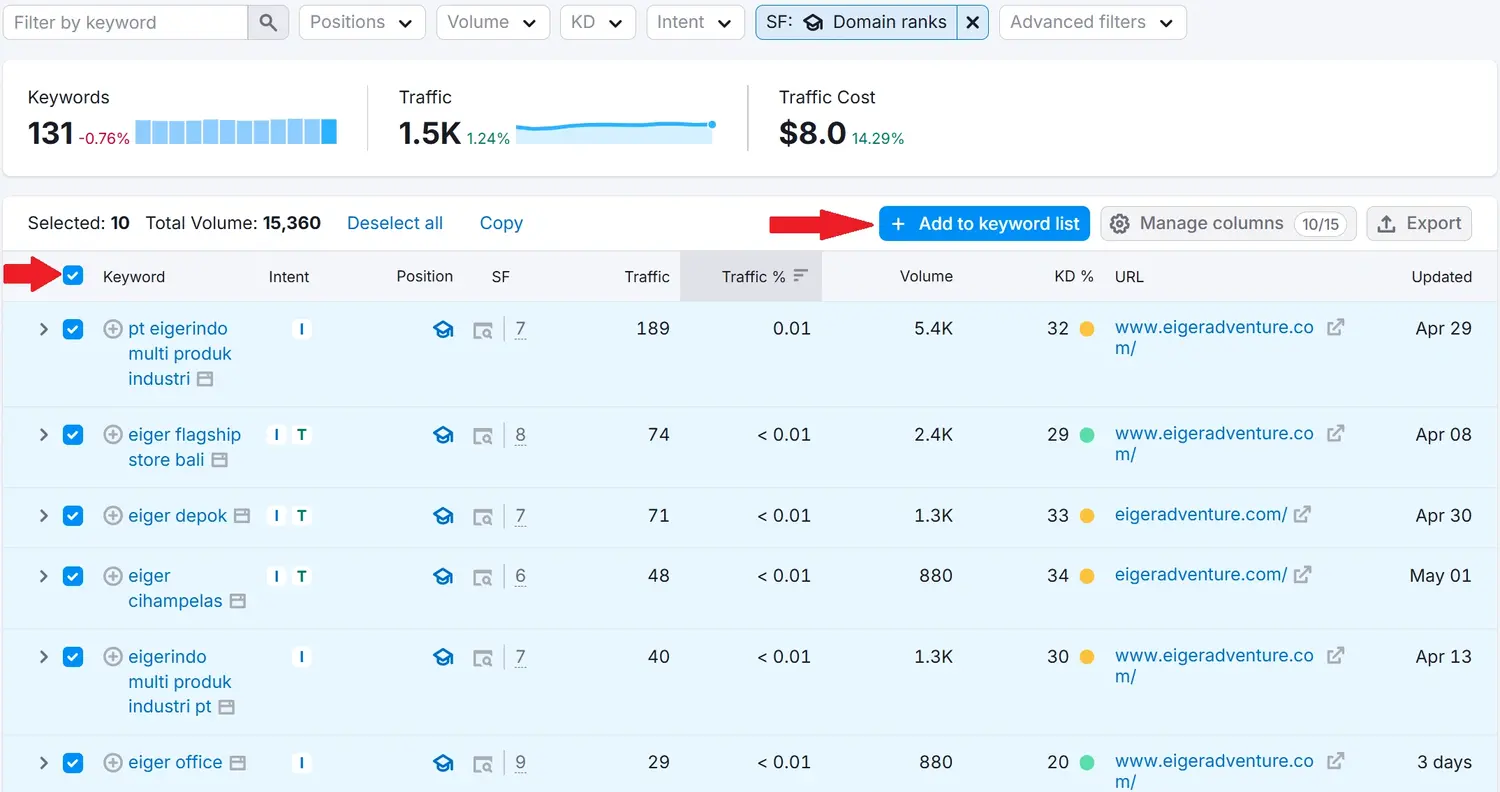Screen dimensions: 1500x792
Task: Click Add to keyword list button
Action: [x=984, y=223]
